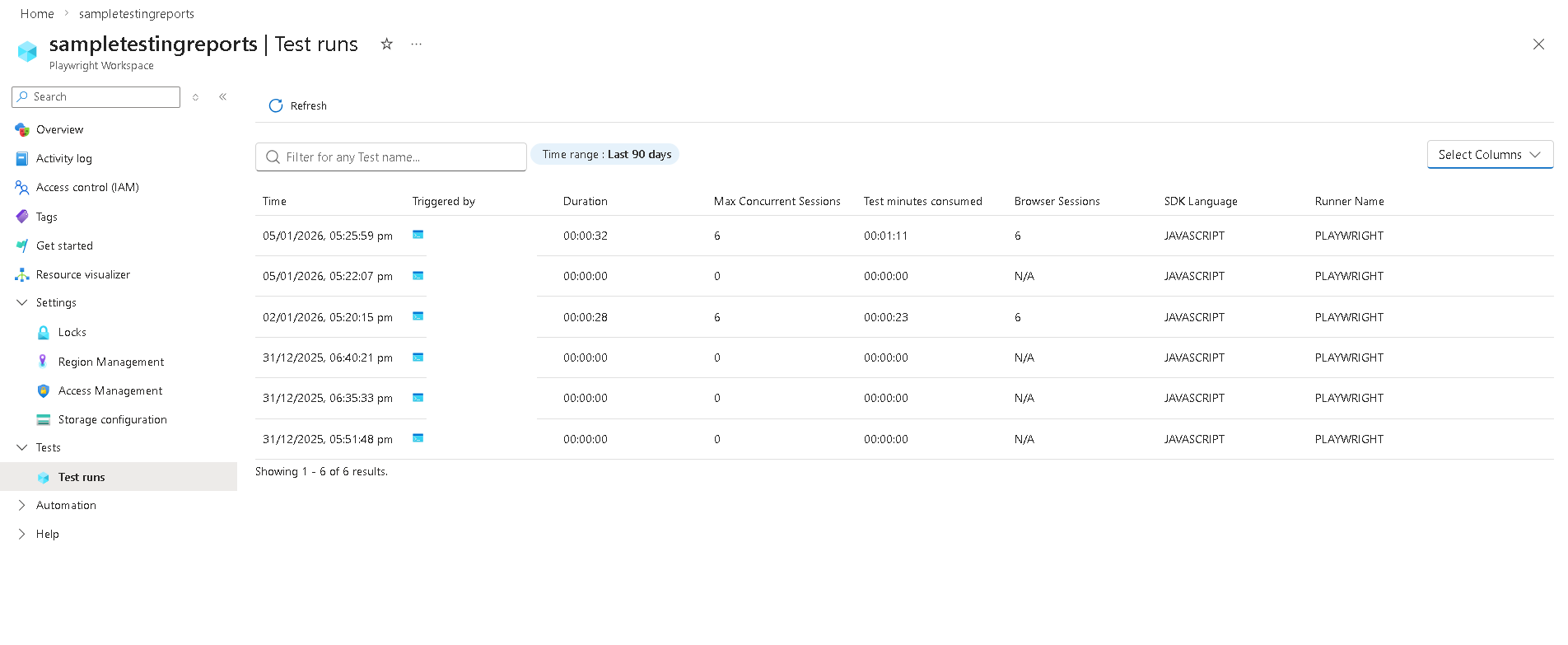Collapse the Settings section
The image size is (1568, 645).
click(22, 303)
